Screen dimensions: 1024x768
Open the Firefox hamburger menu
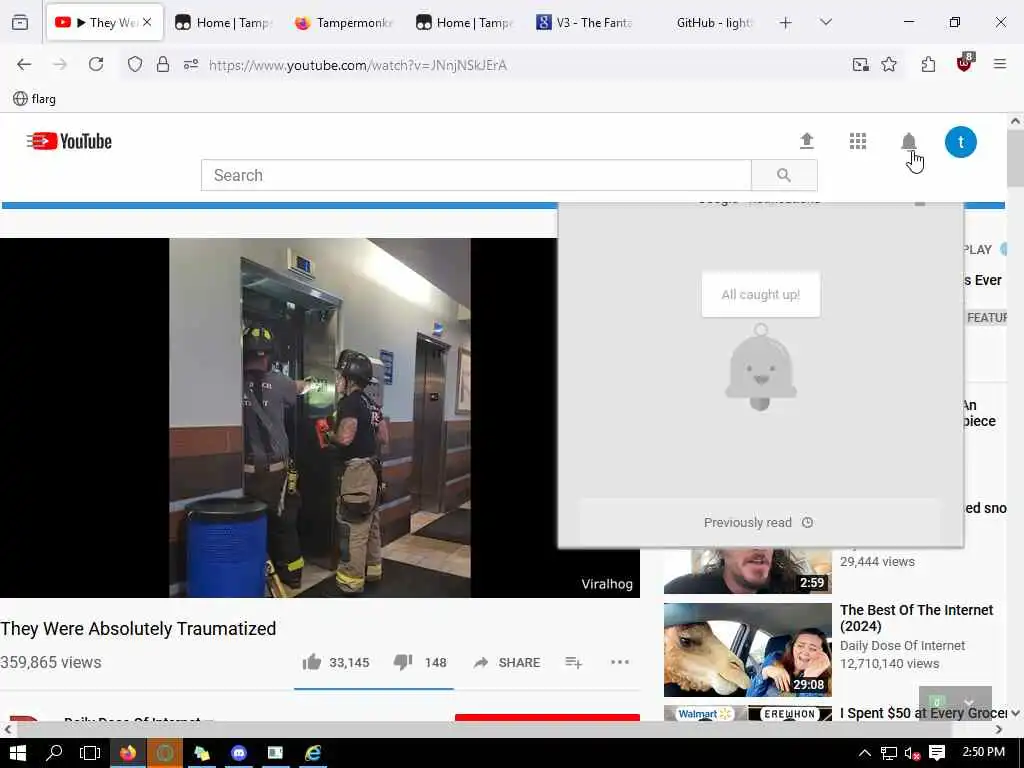[x=999, y=64]
